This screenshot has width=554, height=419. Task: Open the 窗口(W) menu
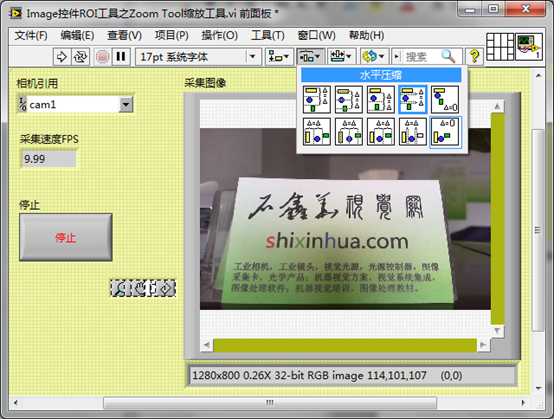tap(316, 35)
